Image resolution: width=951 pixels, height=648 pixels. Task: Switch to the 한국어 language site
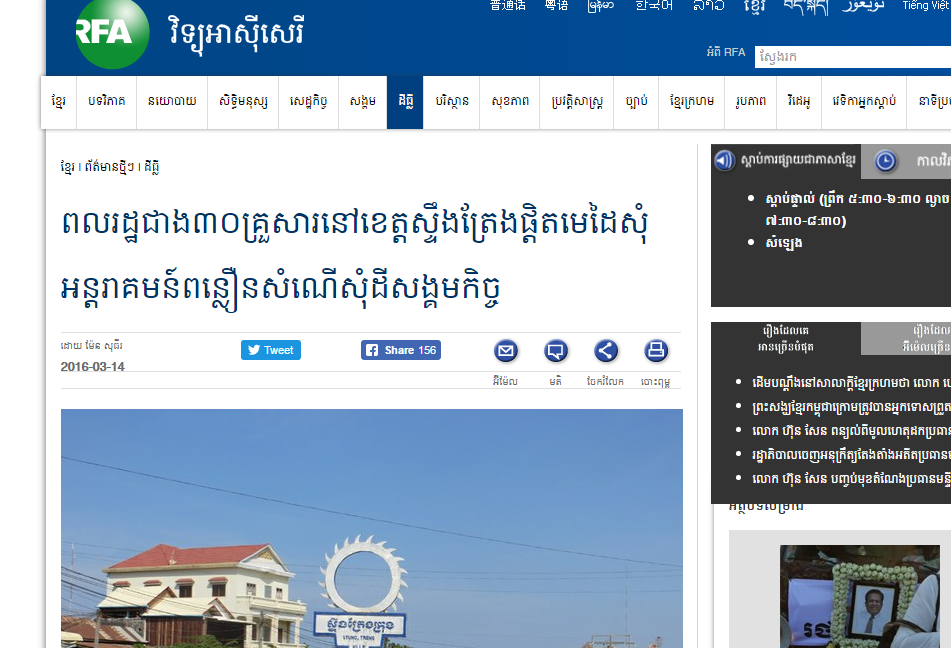[x=654, y=5]
